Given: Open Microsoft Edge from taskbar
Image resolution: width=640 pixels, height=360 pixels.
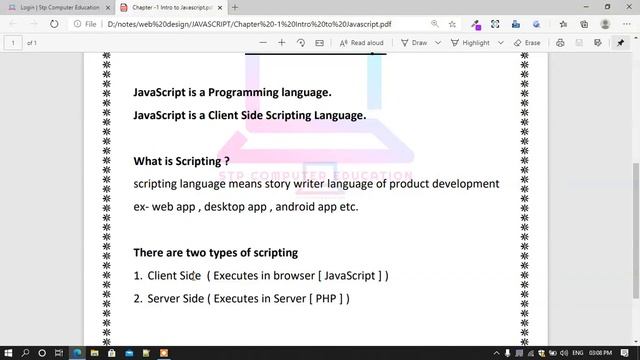Looking at the screenshot, I should pos(77,353).
